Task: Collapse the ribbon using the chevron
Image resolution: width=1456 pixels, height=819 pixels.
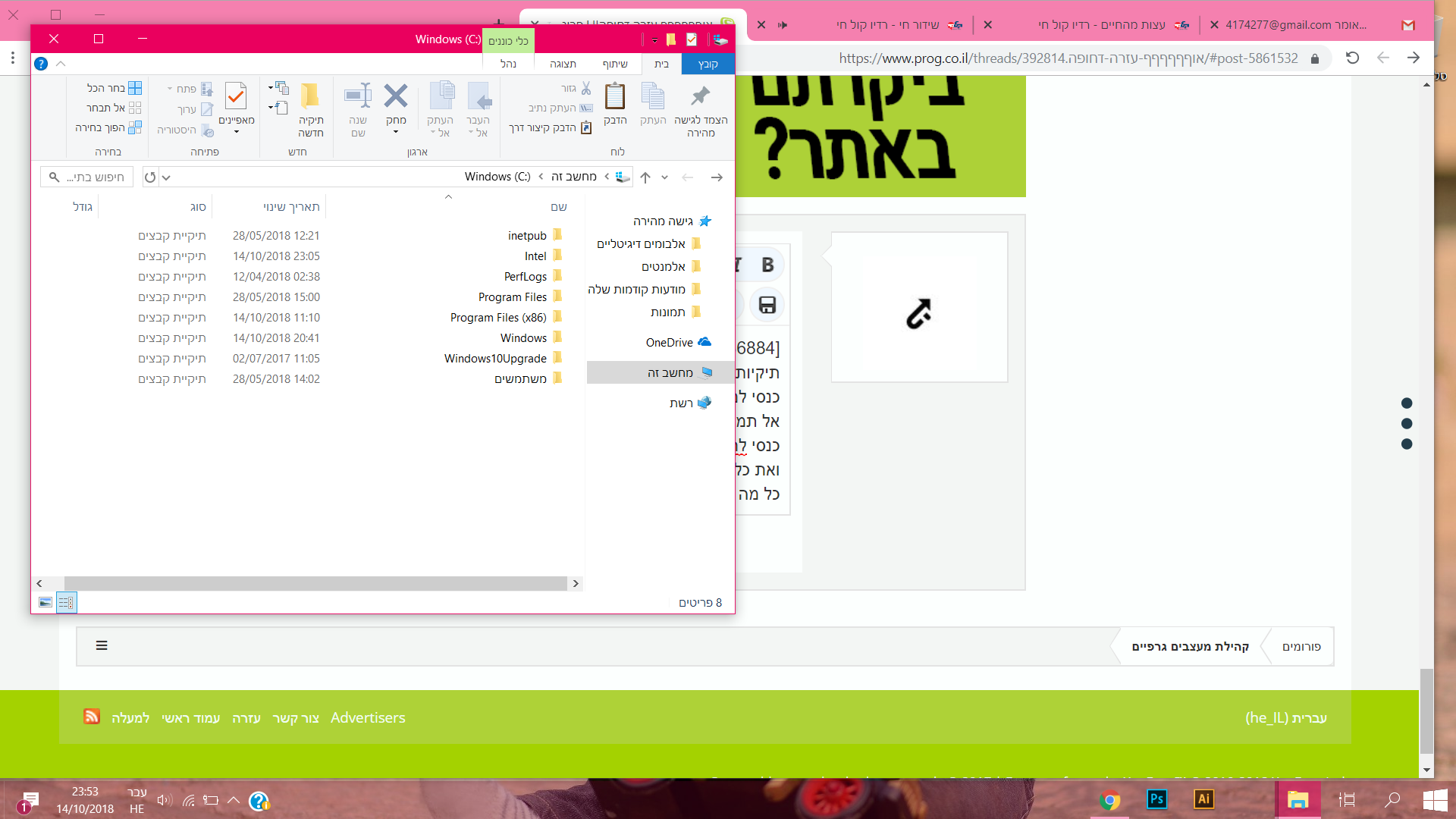Action: 61,64
